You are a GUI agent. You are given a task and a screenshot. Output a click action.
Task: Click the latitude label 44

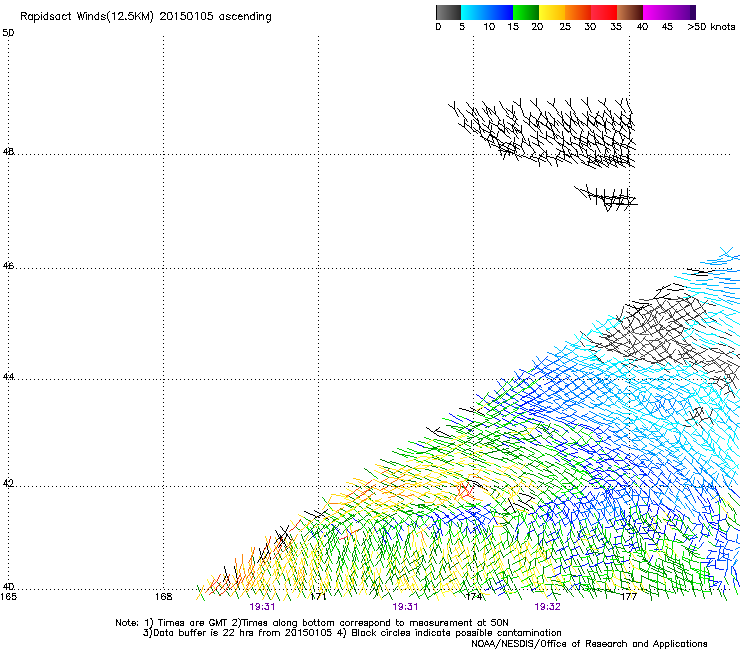click(x=8, y=377)
